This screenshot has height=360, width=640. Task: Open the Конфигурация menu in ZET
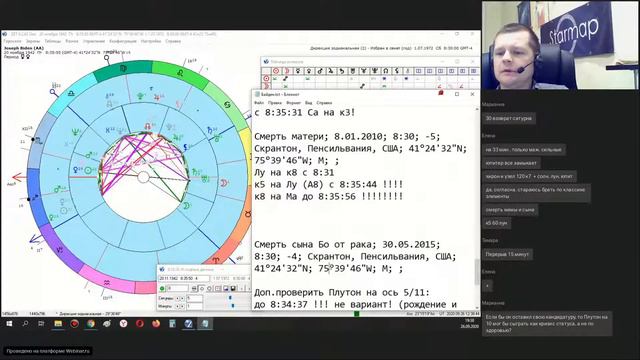123,41
